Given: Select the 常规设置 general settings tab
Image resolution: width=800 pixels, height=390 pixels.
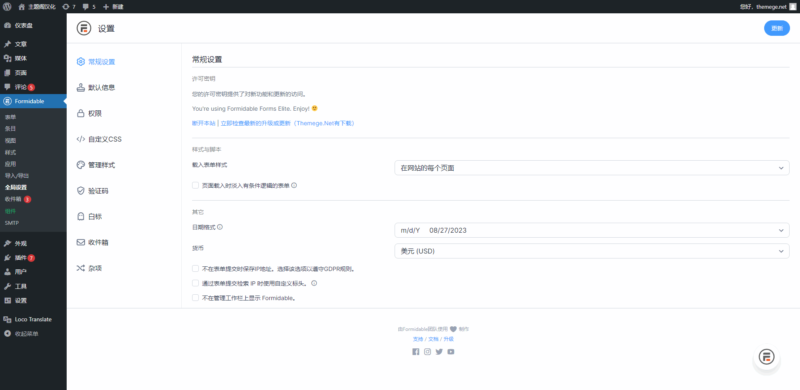Looking at the screenshot, I should (x=96, y=62).
